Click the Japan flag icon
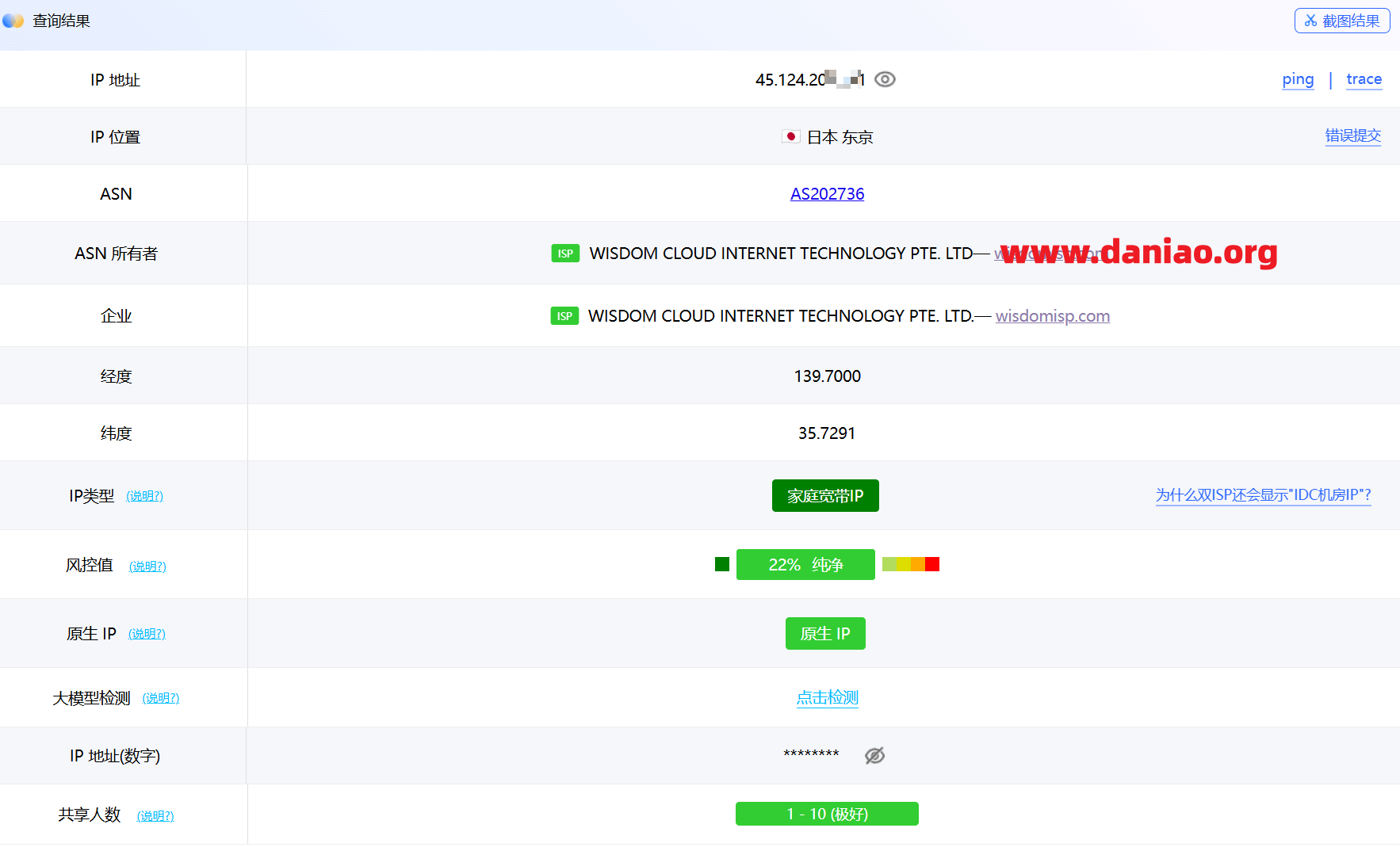The width and height of the screenshot is (1400, 847). (790, 137)
